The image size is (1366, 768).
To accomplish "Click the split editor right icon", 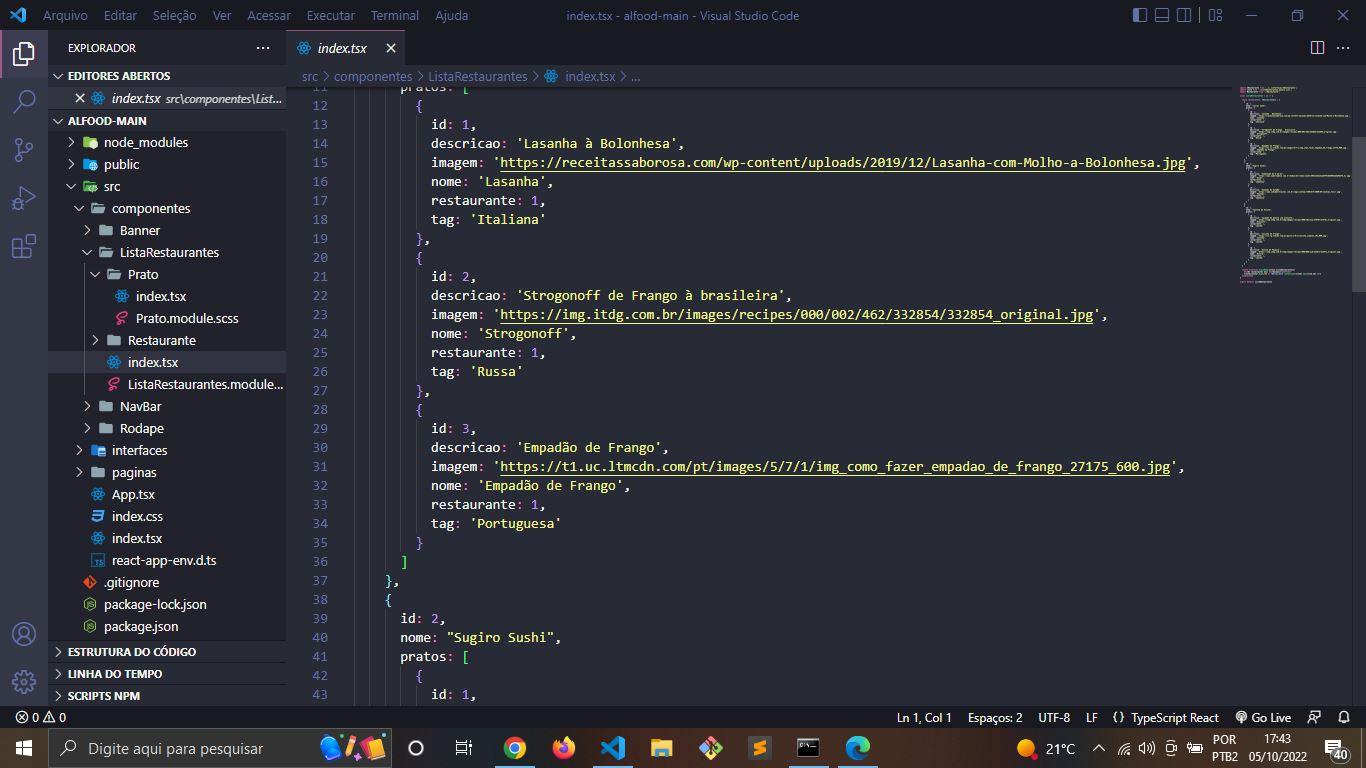I will coord(1317,48).
